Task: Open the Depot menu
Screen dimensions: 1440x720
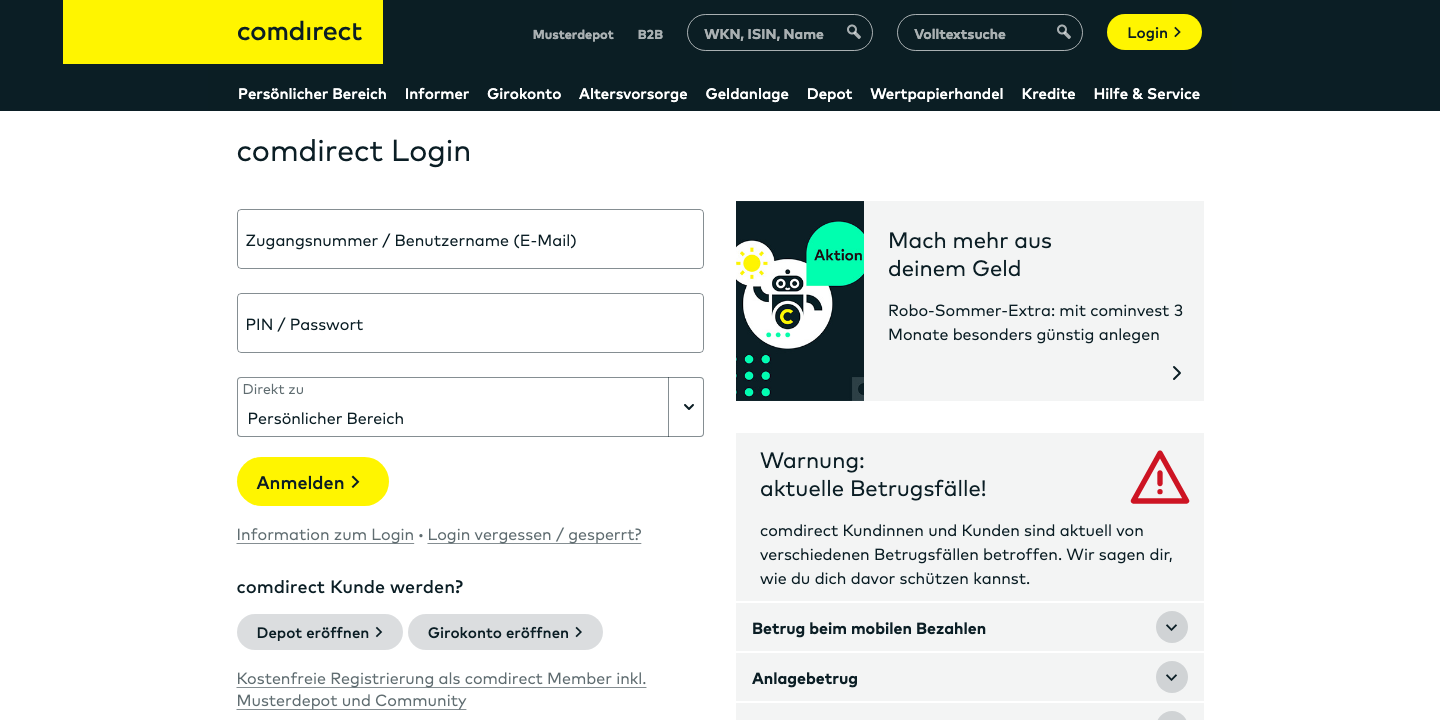Action: (x=830, y=94)
